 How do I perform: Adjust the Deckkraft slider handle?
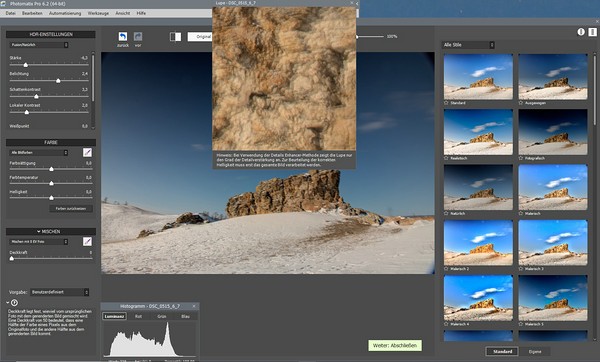pyautogui.click(x=11, y=258)
